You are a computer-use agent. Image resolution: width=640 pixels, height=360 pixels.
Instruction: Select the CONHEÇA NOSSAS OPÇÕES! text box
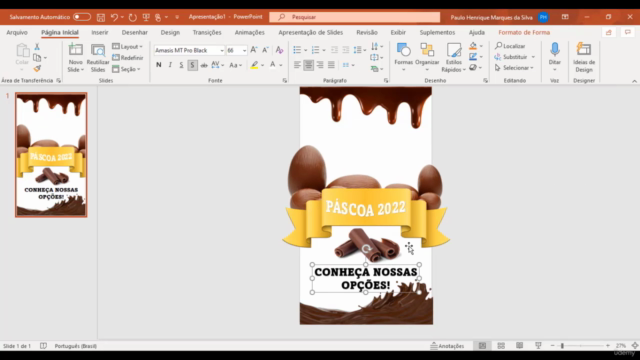(366, 278)
